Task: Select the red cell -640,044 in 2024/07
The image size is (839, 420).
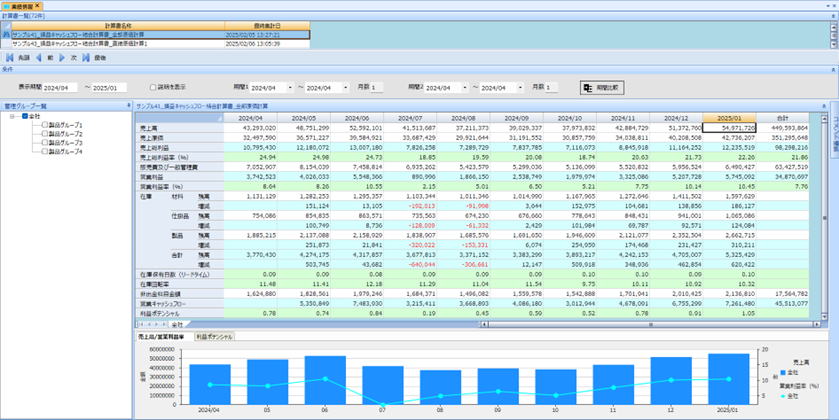Action: coord(410,265)
